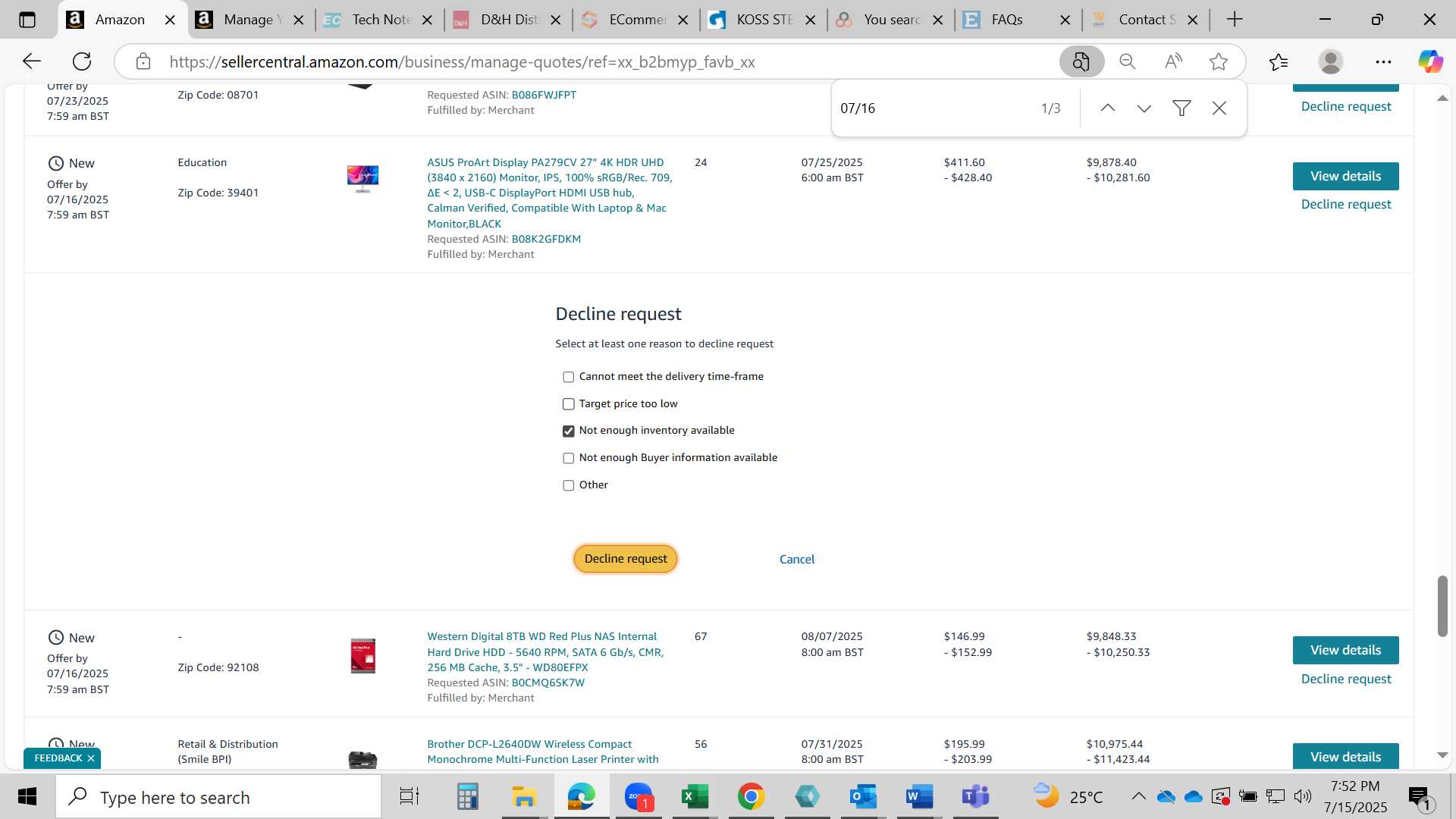Cancel the decline request form
The height and width of the screenshot is (819, 1456).
pos(797,560)
